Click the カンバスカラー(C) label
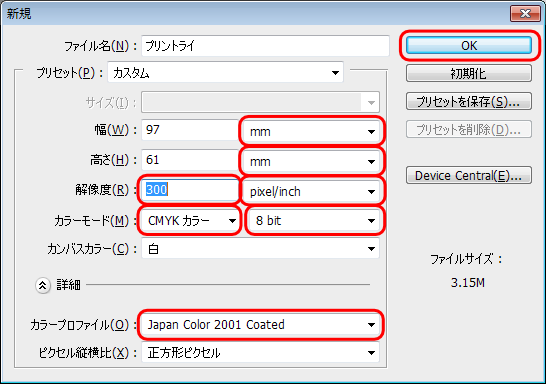Image resolution: width=546 pixels, height=384 pixels. click(92, 249)
